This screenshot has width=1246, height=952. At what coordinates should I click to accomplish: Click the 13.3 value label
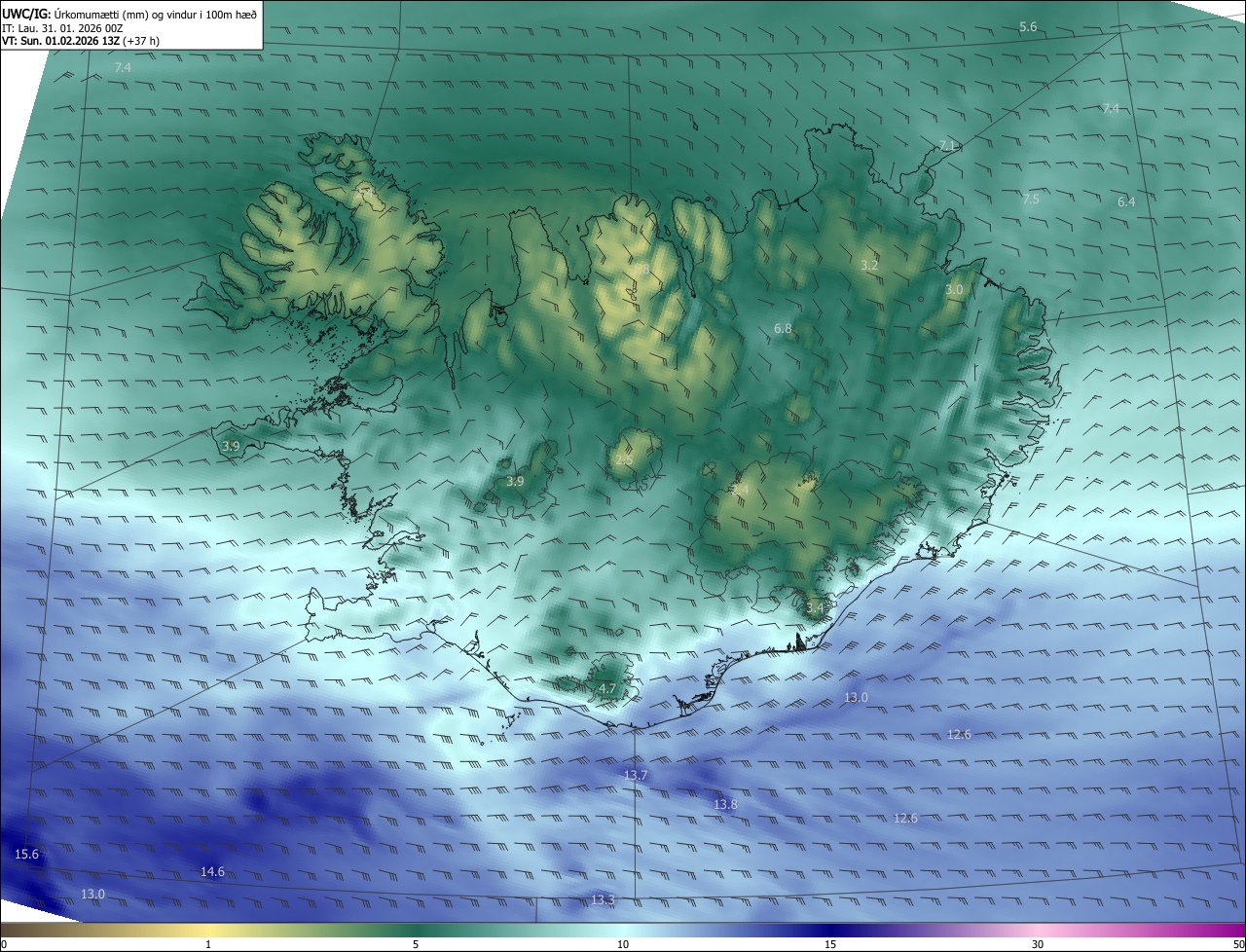(x=603, y=900)
